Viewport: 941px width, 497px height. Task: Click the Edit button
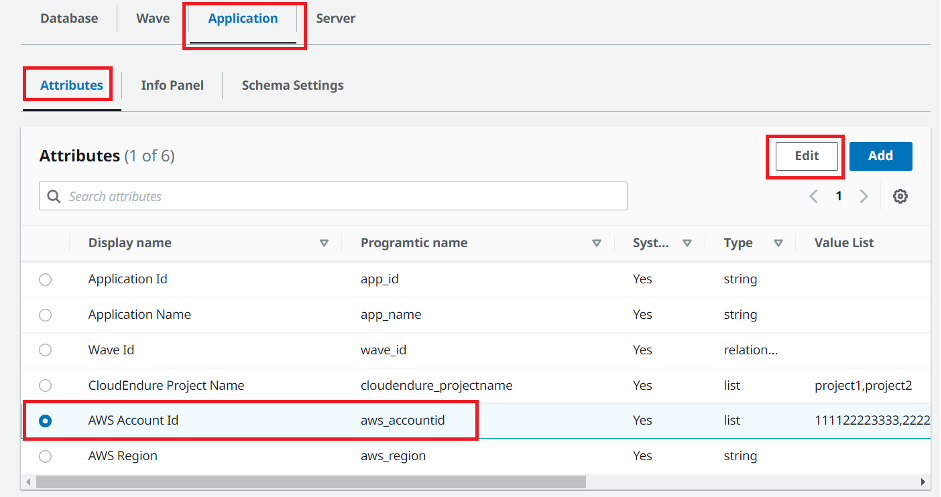click(x=806, y=156)
